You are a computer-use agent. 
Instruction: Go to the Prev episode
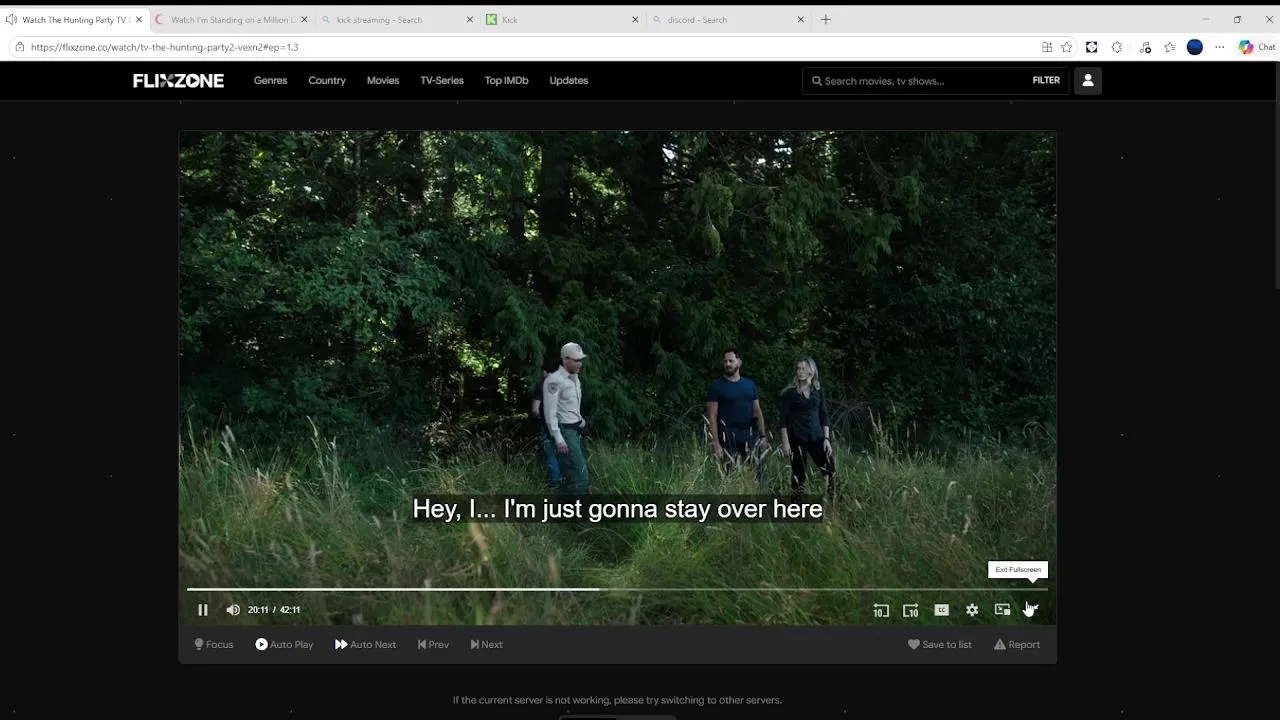(x=433, y=645)
